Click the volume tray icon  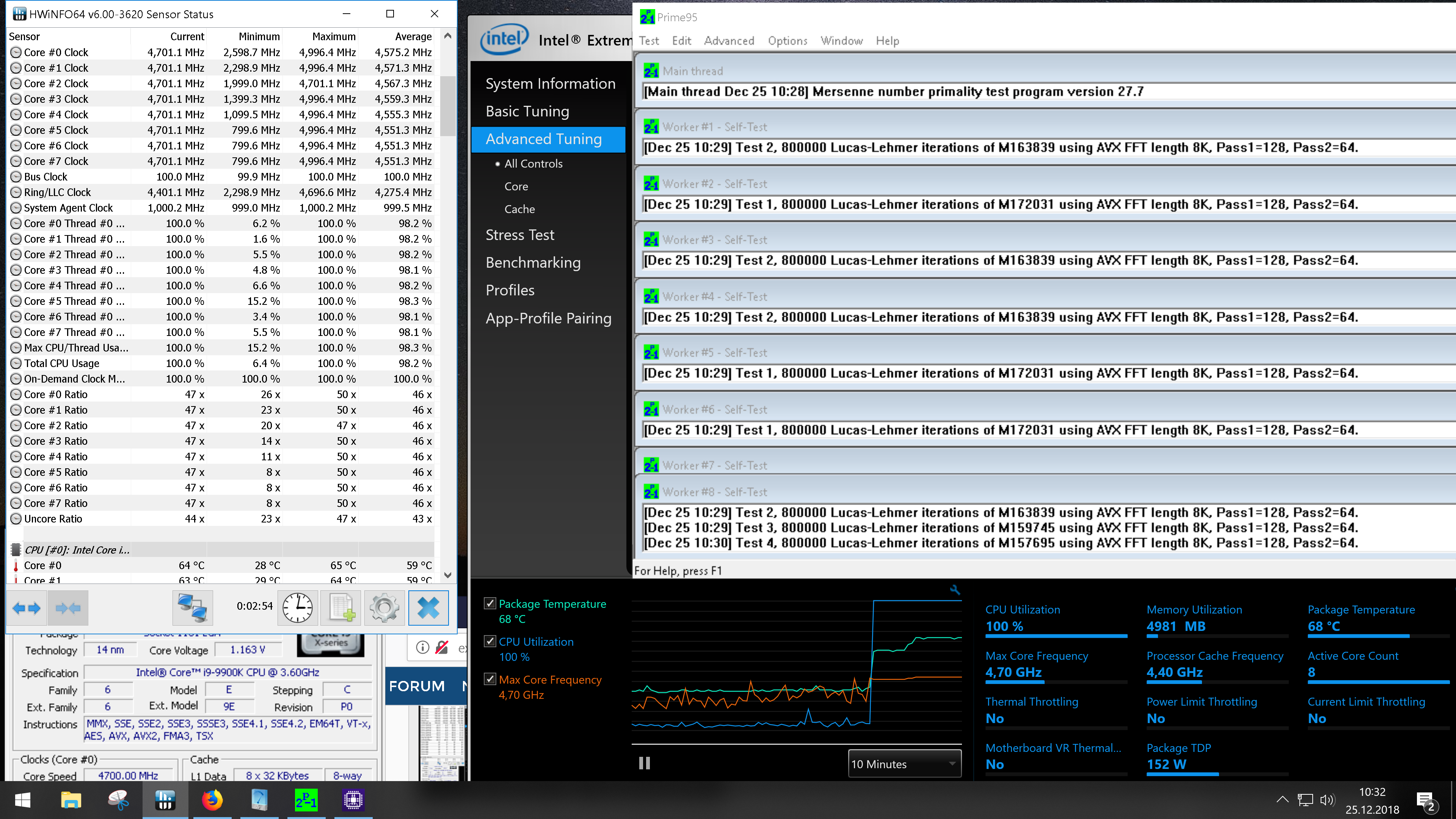(x=1327, y=800)
